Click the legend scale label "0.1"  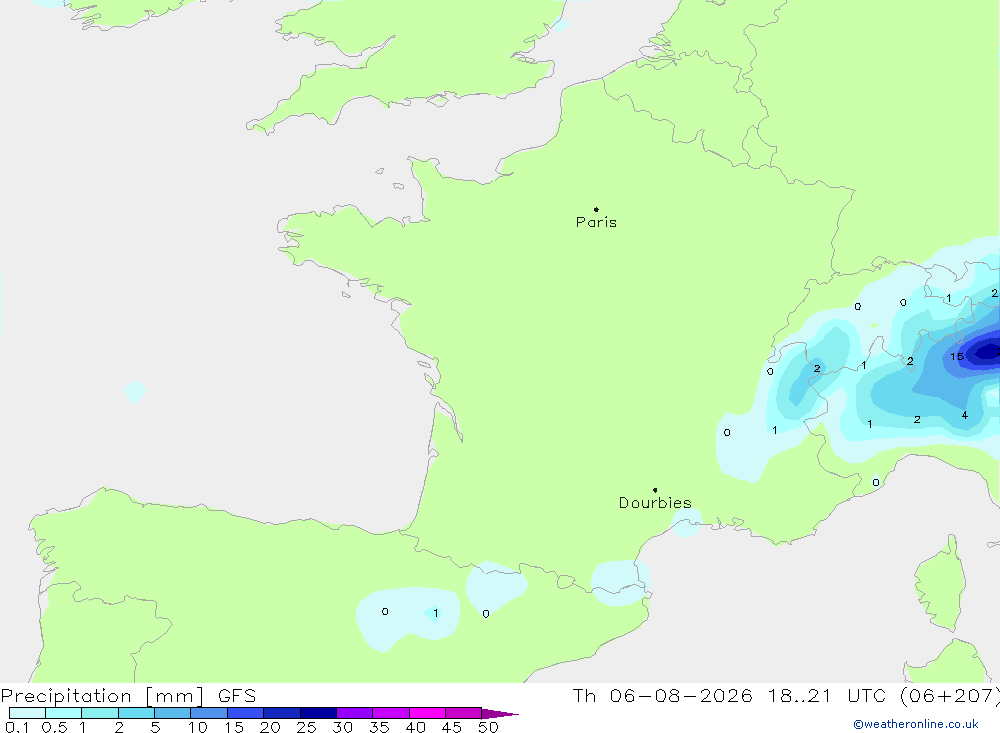[x=17, y=727]
